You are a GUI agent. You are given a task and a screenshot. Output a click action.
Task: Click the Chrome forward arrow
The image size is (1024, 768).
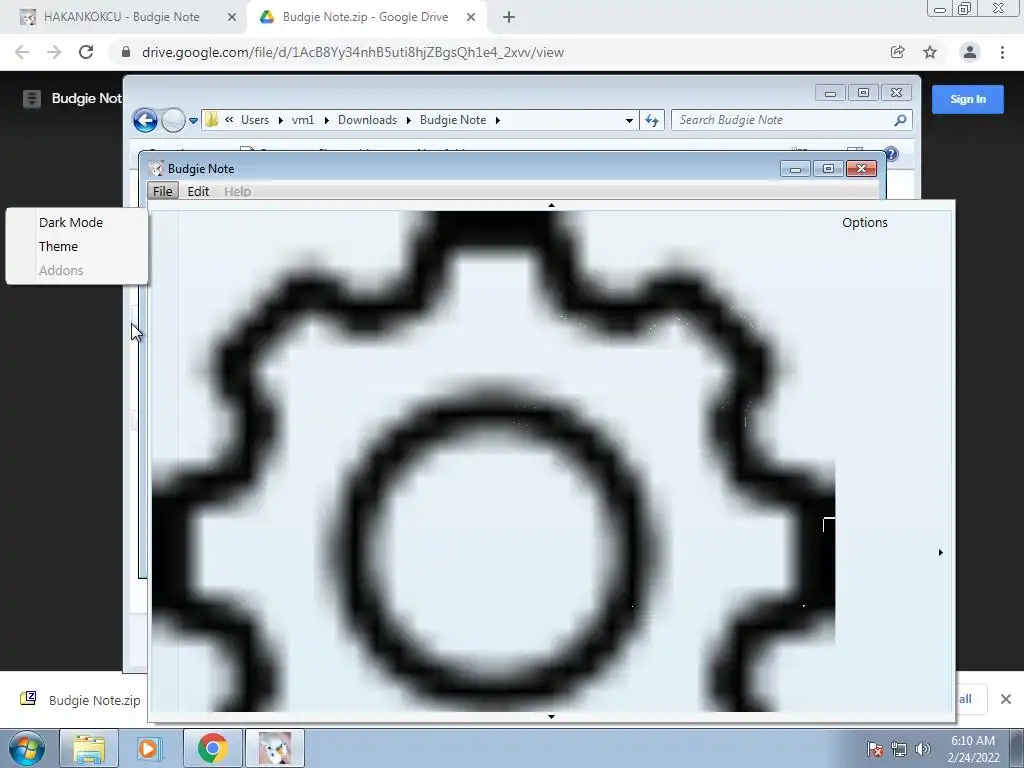[x=54, y=52]
